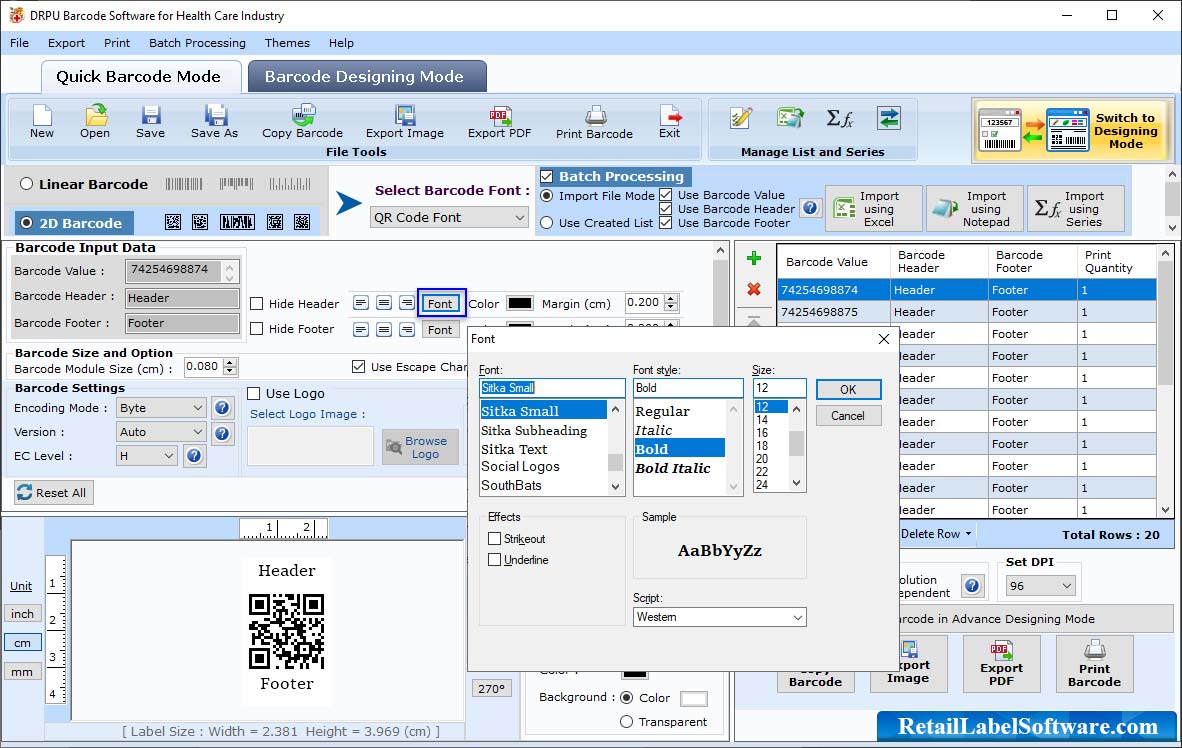1182x748 pixels.
Task: Click the Reset All button
Action: pyautogui.click(x=52, y=493)
